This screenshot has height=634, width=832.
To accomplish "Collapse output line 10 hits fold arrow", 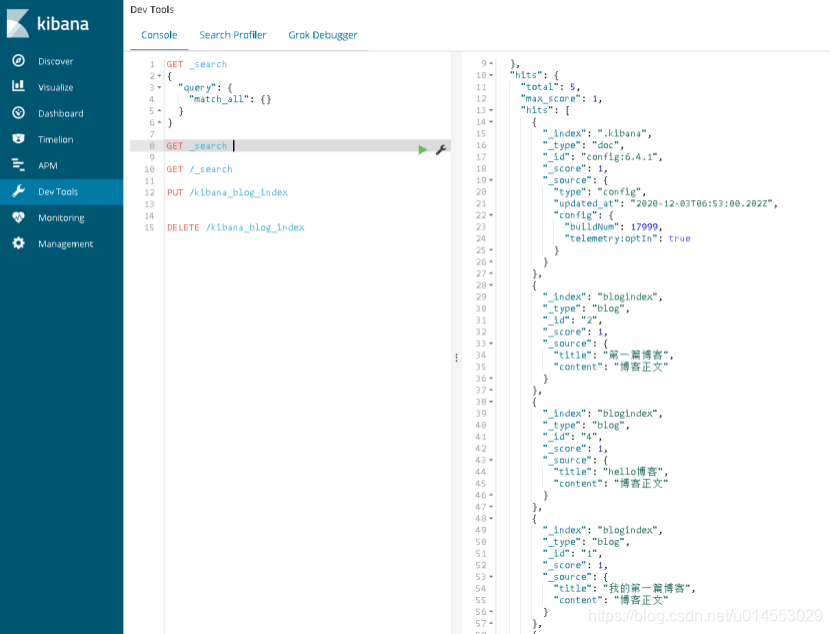I will tap(491, 75).
